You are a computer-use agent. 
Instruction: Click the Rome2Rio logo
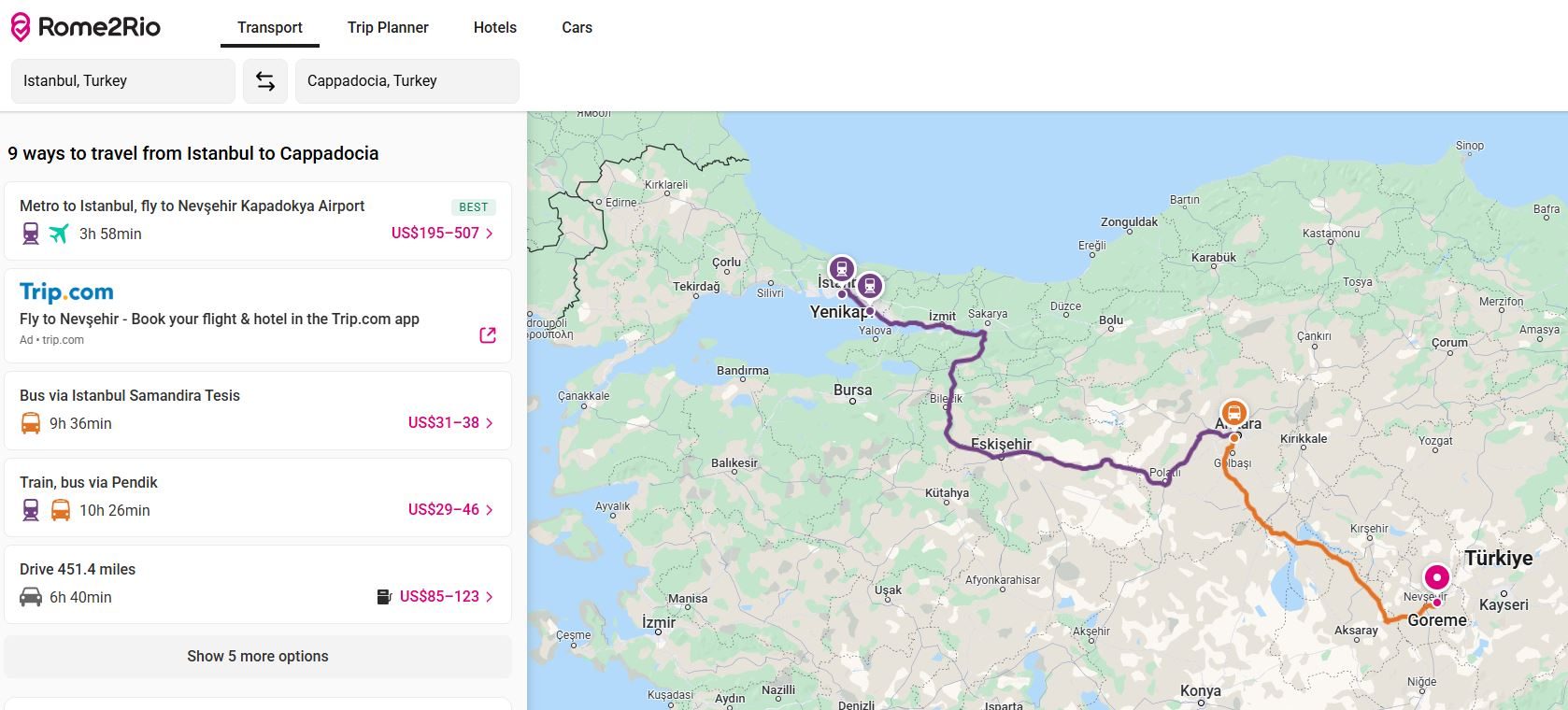click(85, 27)
